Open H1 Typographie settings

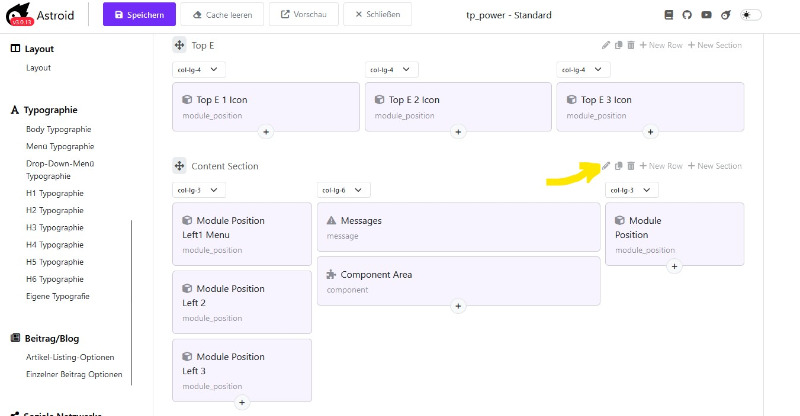click(55, 193)
